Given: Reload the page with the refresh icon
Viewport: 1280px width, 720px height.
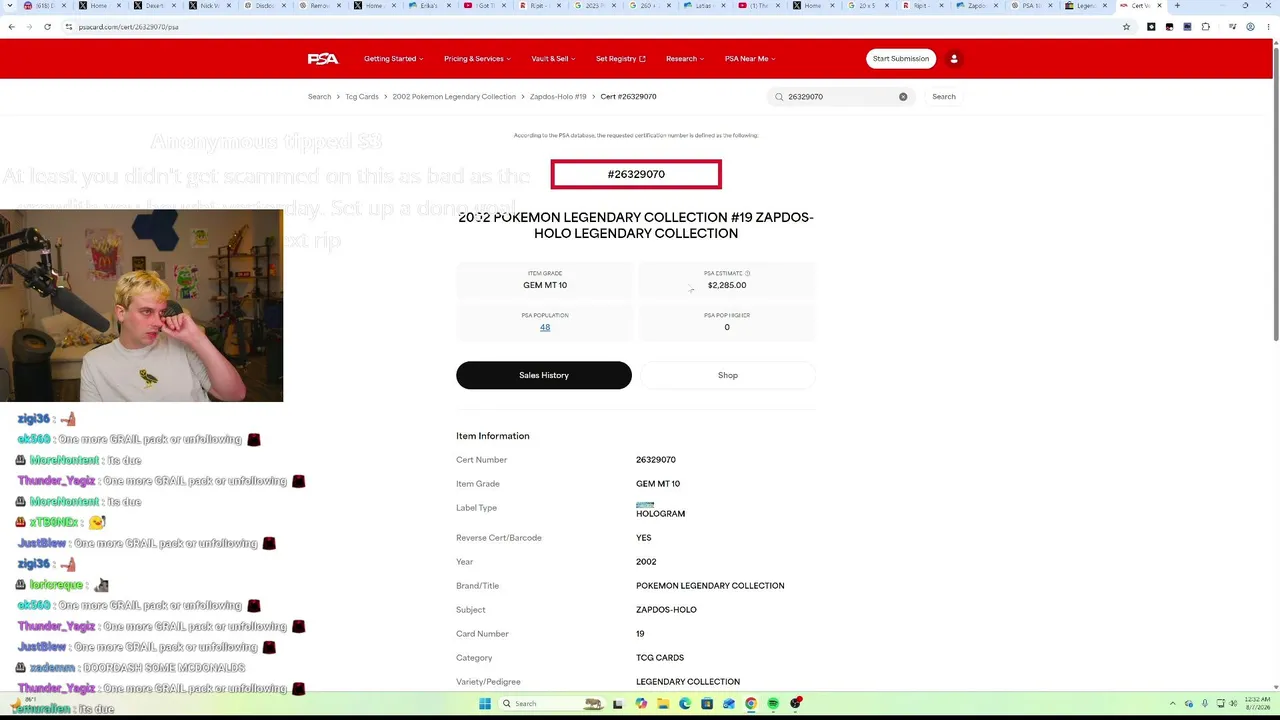Looking at the screenshot, I should 47,27.
